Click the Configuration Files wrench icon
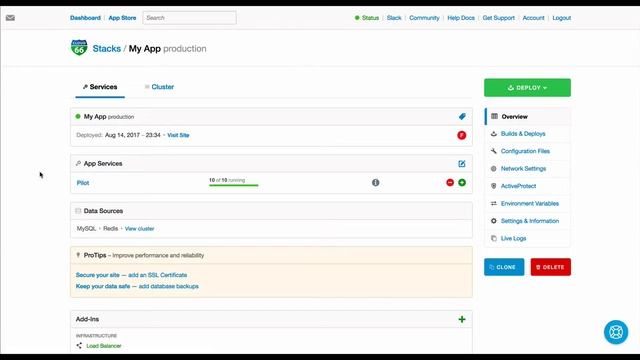Viewport: 640px width, 360px height. pos(493,151)
